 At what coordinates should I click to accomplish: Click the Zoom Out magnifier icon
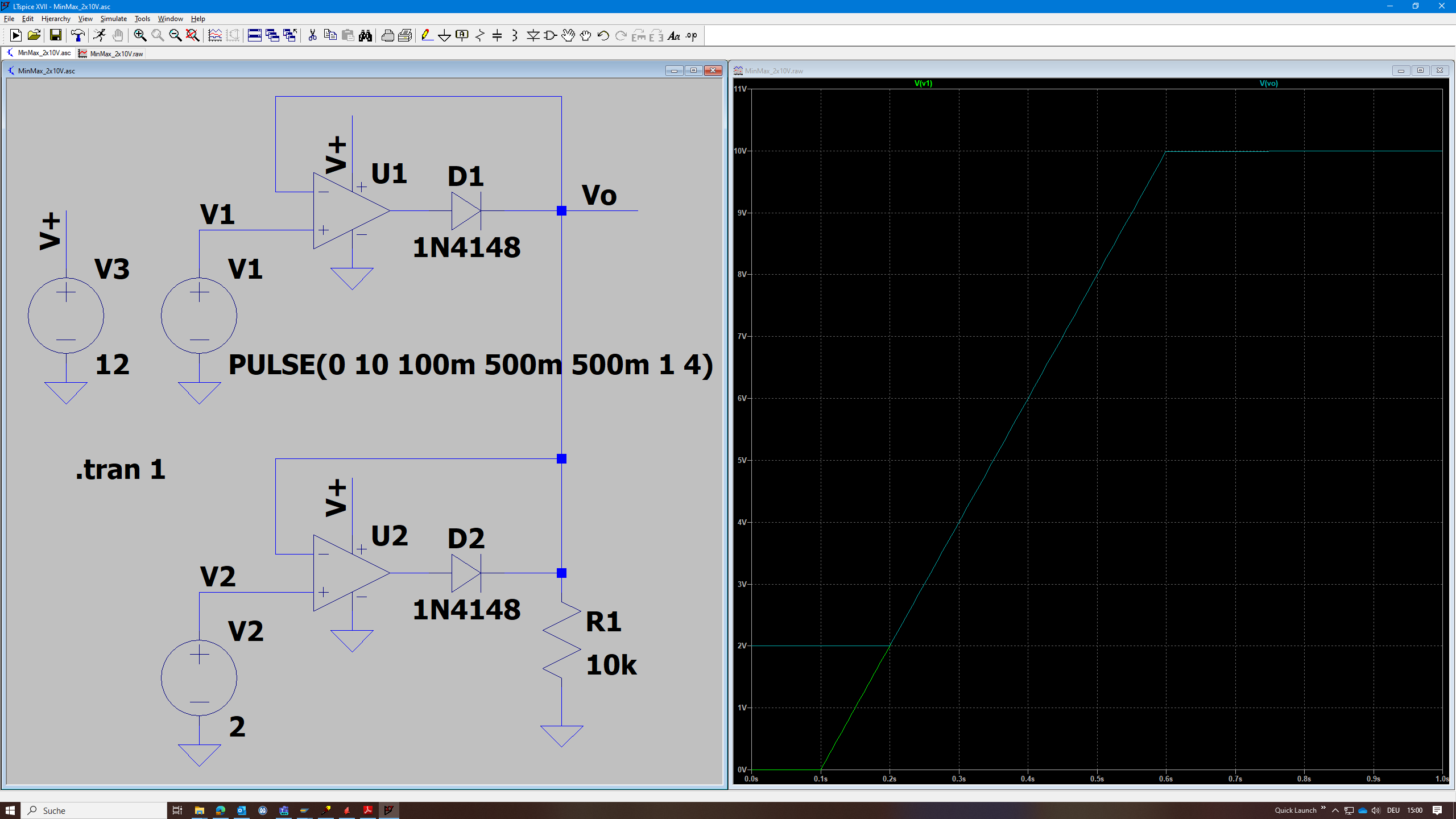[x=175, y=35]
